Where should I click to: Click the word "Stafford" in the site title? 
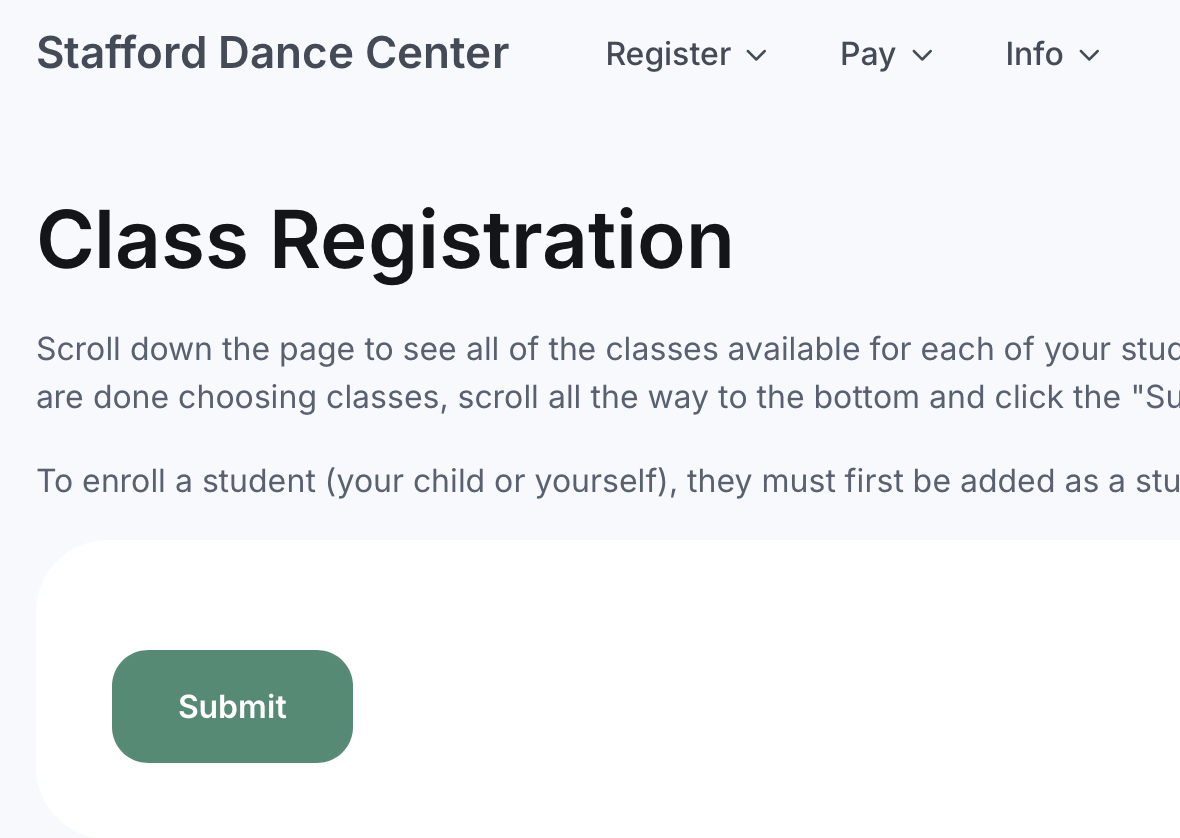pyautogui.click(x=121, y=53)
